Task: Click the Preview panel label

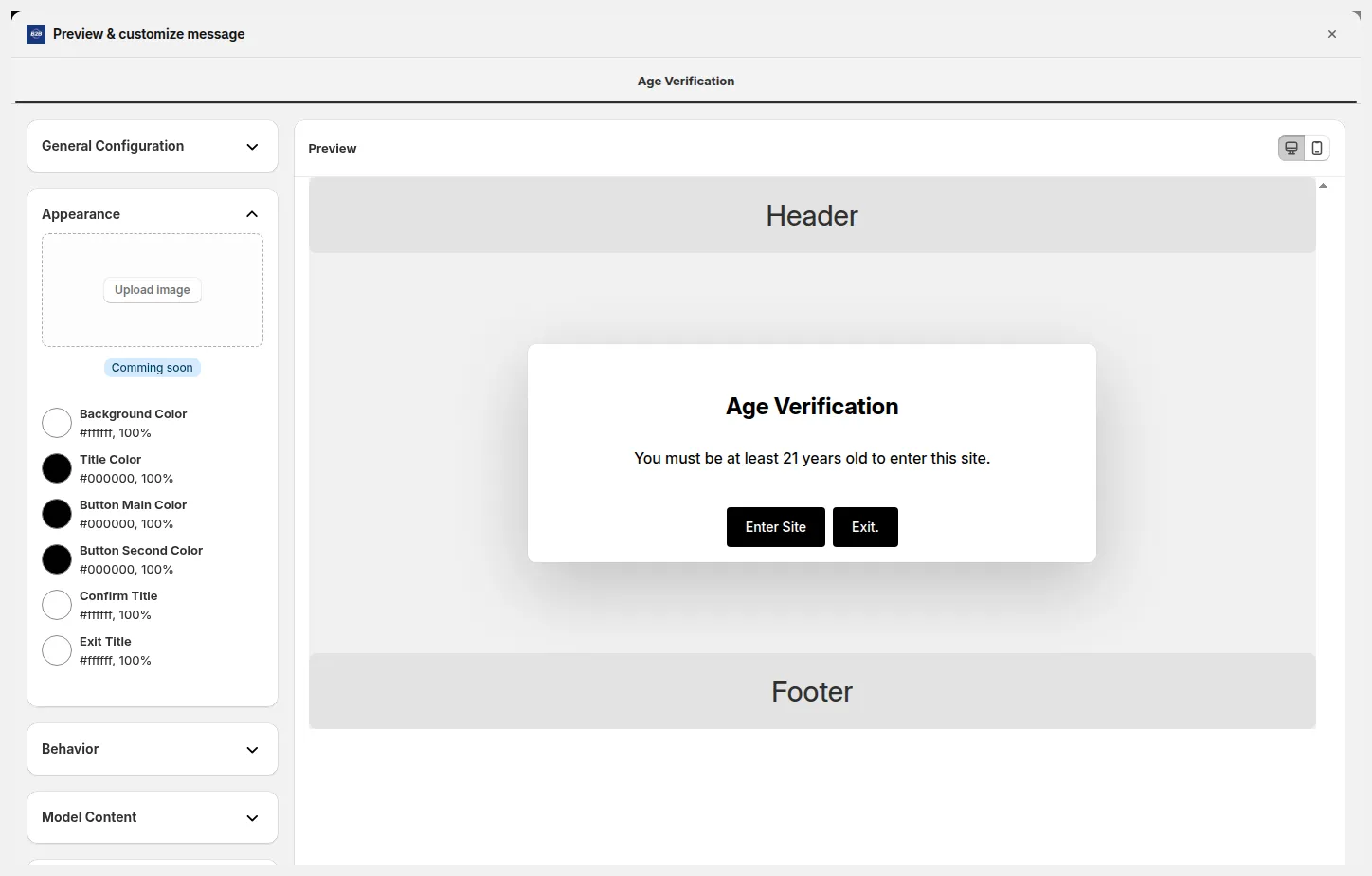Action: pos(333,149)
